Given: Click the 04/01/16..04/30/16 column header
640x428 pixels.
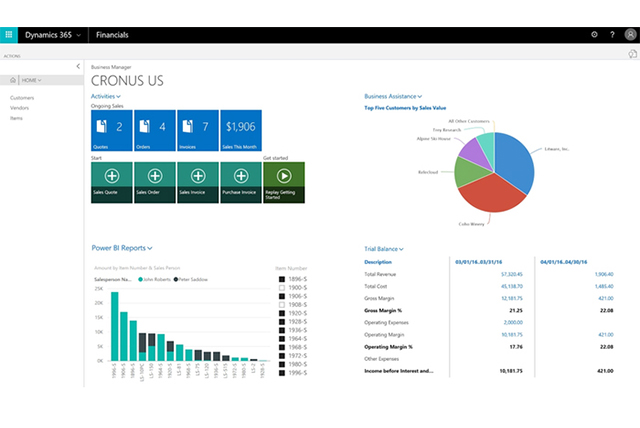Looking at the screenshot, I should (x=564, y=262).
